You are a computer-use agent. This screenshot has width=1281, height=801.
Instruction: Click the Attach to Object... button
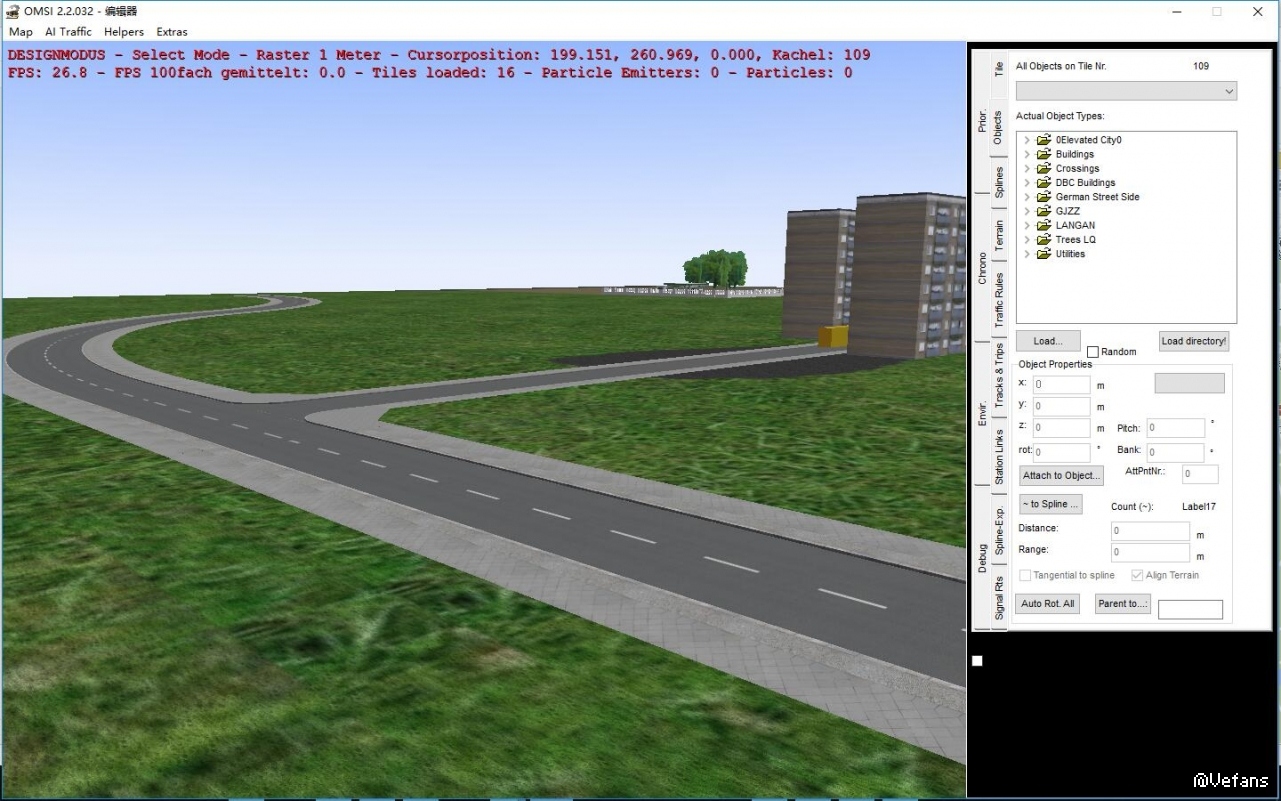pos(1062,475)
